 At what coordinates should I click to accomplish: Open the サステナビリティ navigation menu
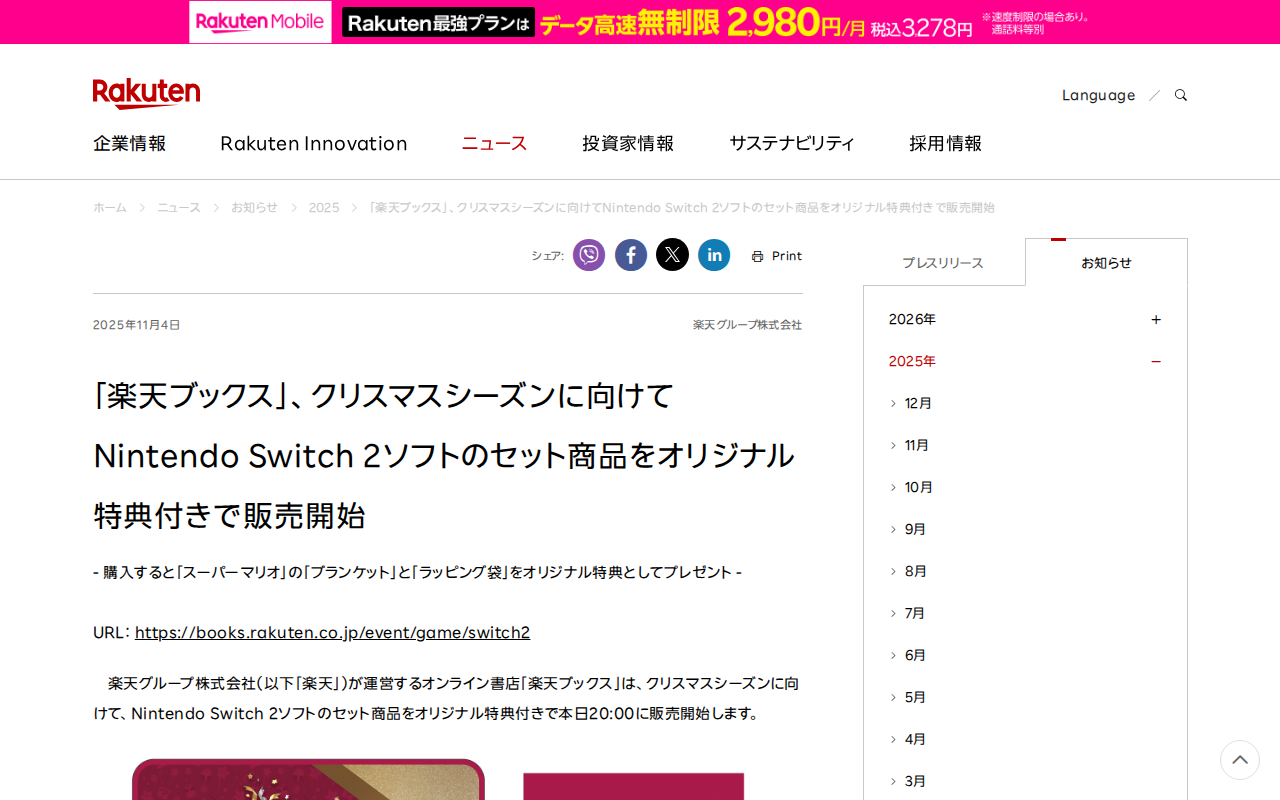coord(792,143)
